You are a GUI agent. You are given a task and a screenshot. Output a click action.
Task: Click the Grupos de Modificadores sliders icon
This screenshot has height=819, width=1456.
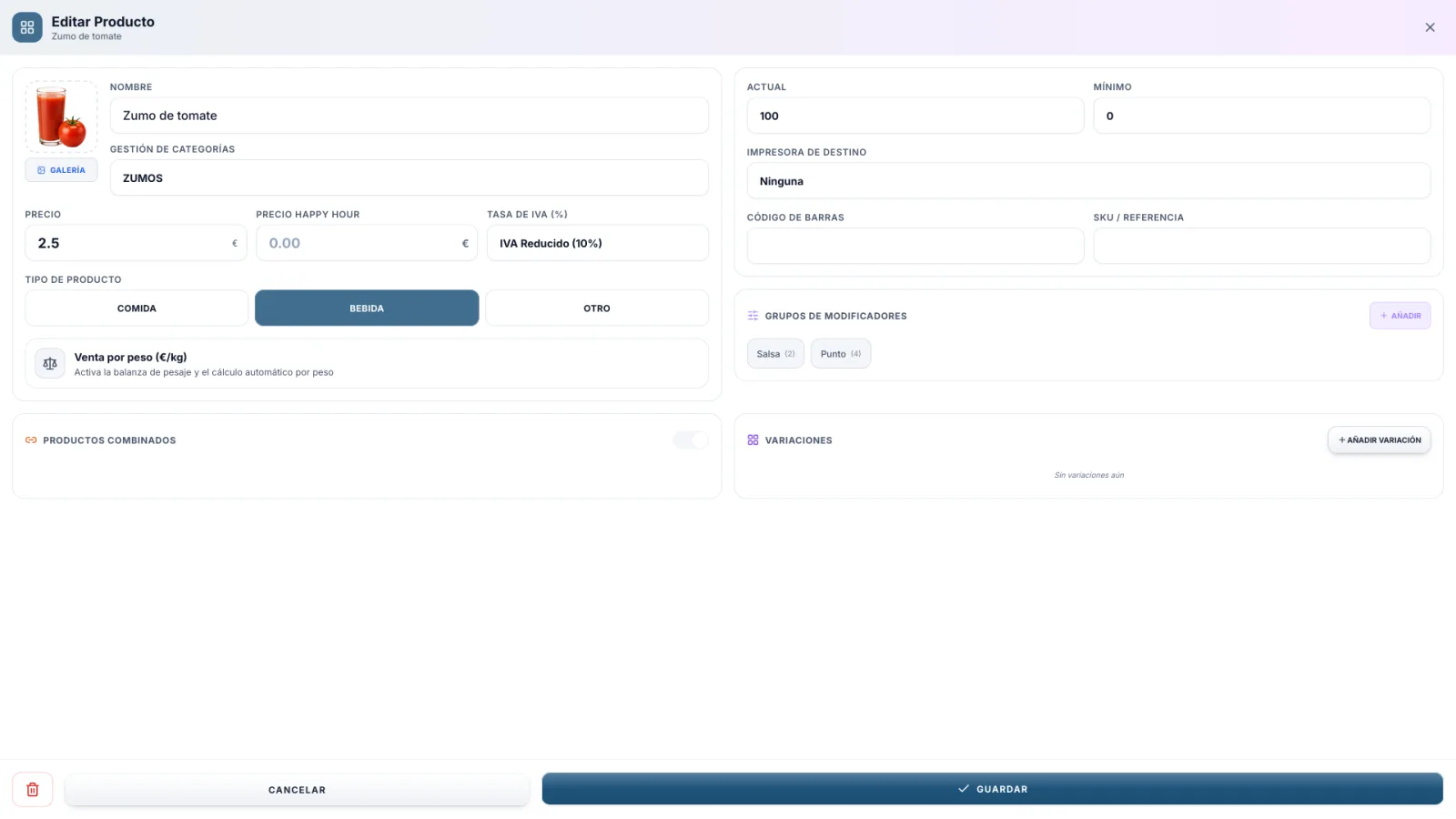tap(753, 316)
